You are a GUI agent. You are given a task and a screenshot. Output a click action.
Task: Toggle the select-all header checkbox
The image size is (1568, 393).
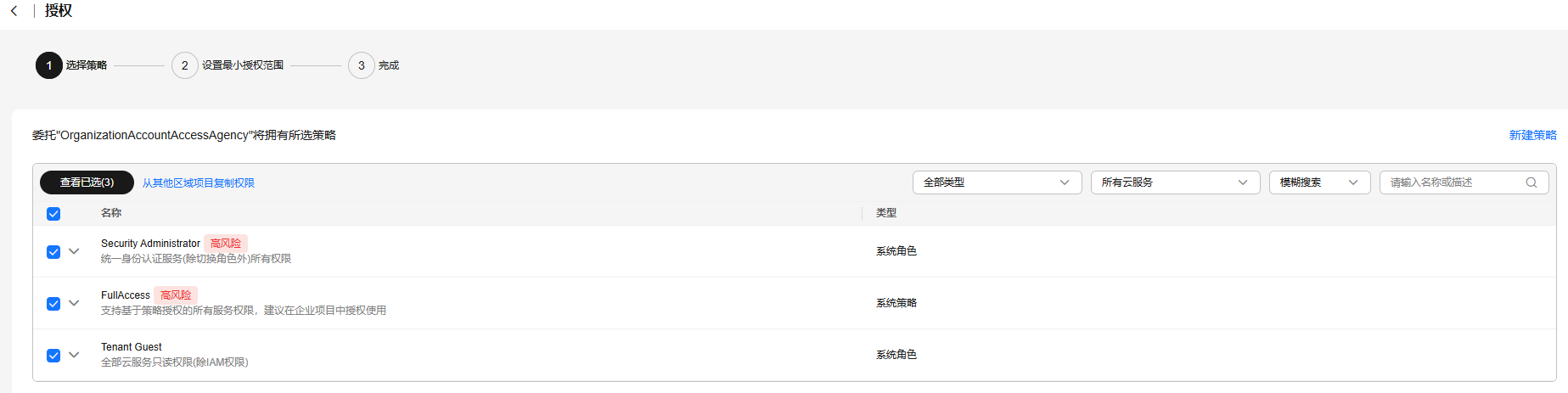pos(53,214)
